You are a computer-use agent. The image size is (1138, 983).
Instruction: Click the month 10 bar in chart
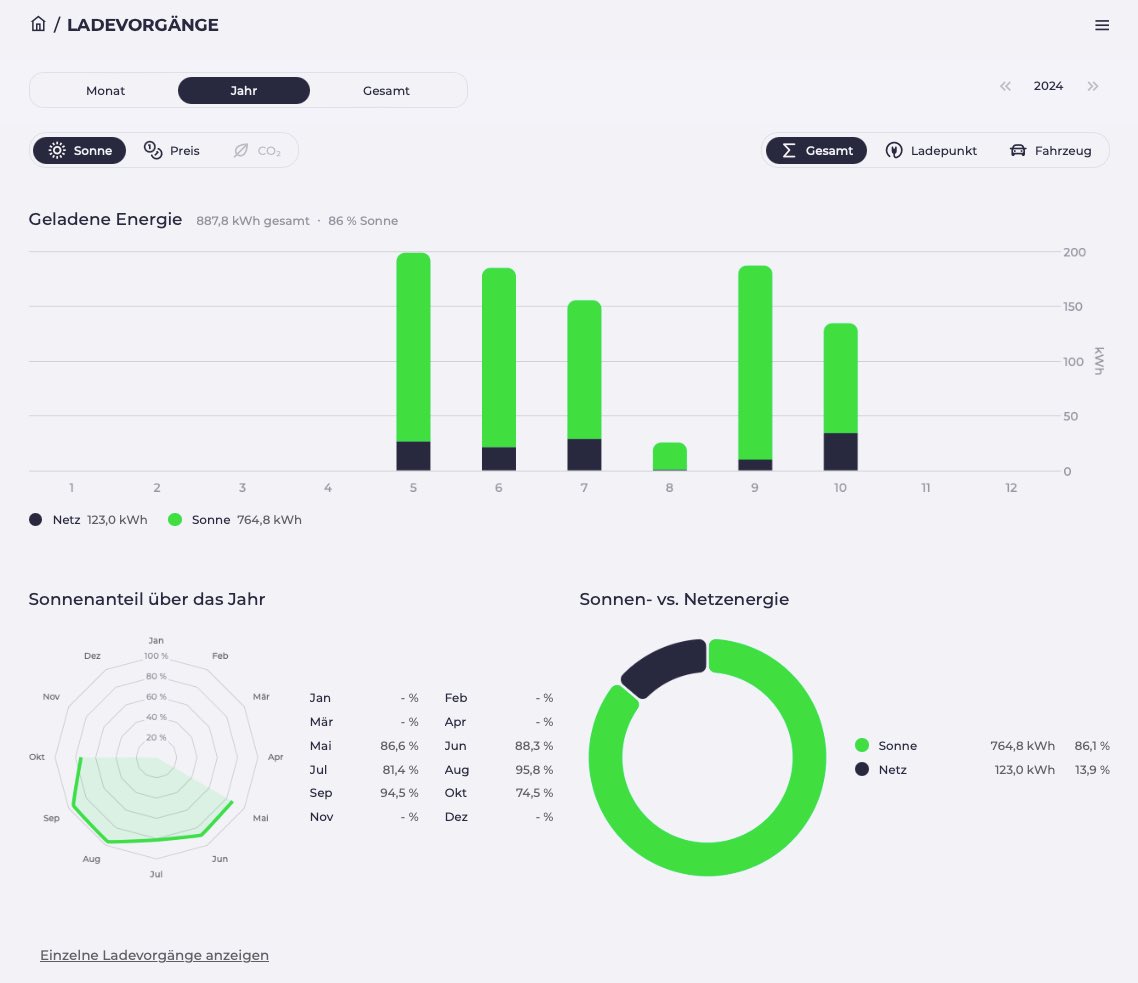point(840,396)
